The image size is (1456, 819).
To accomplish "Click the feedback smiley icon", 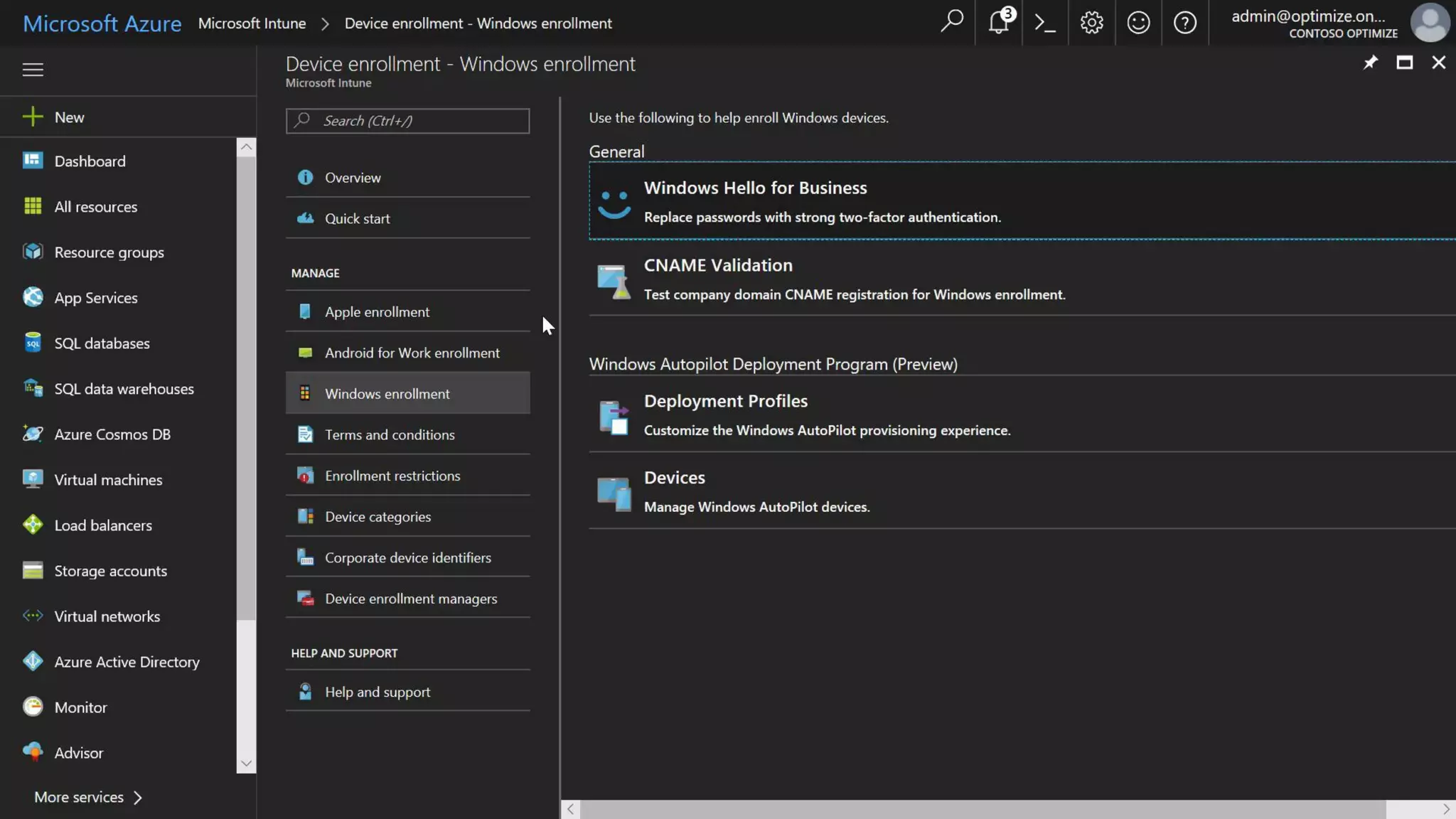I will [x=1138, y=23].
